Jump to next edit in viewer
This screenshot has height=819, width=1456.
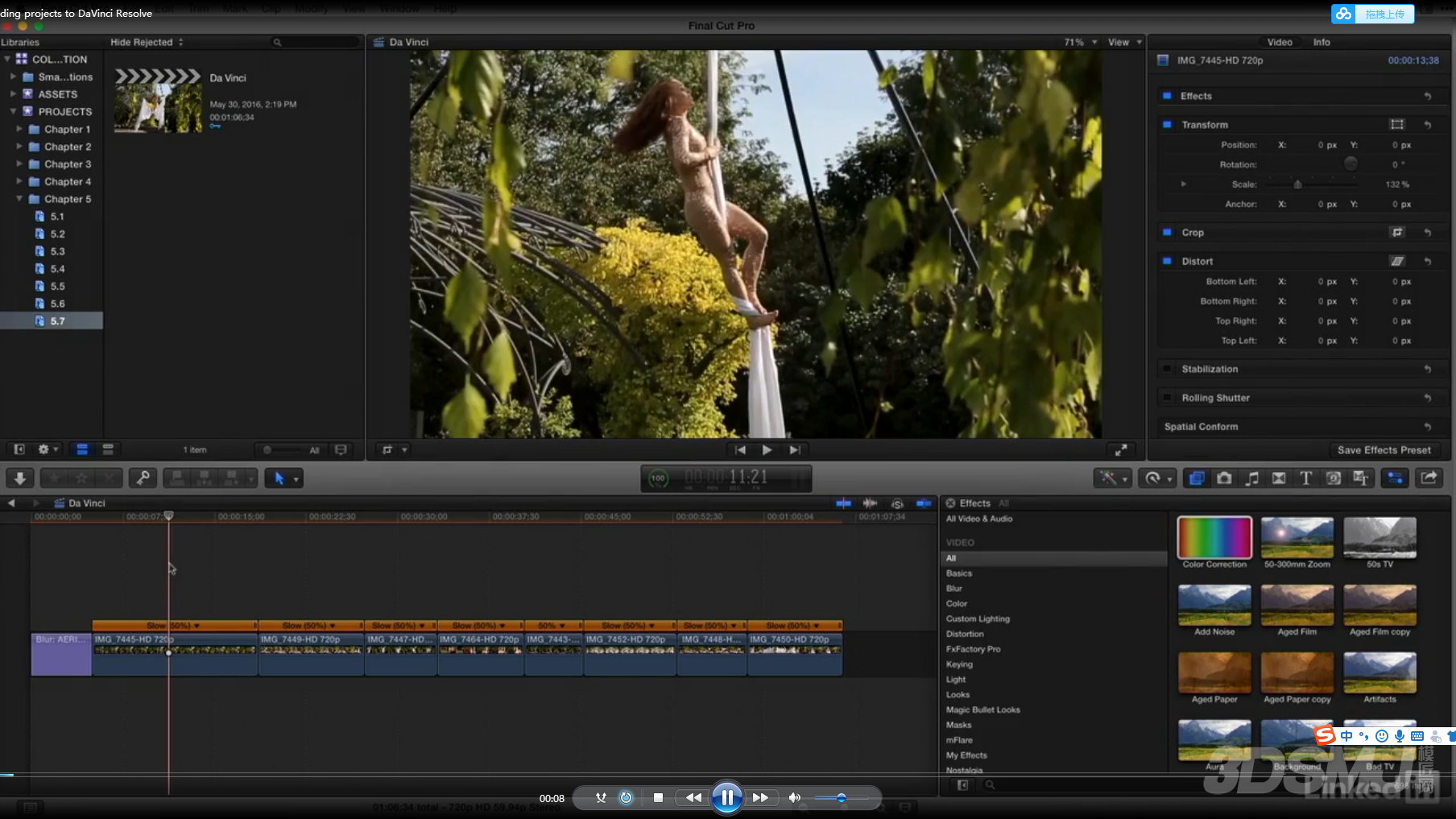[x=795, y=450]
